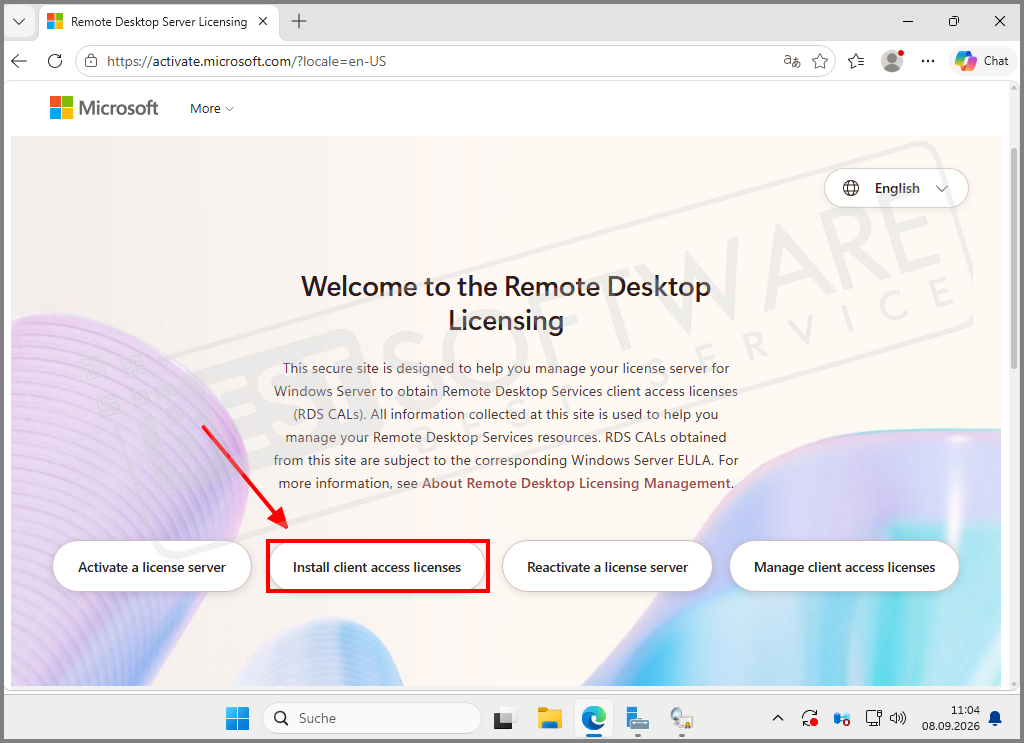Viewport: 1025px width, 743px height.
Task: Open the tab actions chevron menu
Action: (19, 22)
